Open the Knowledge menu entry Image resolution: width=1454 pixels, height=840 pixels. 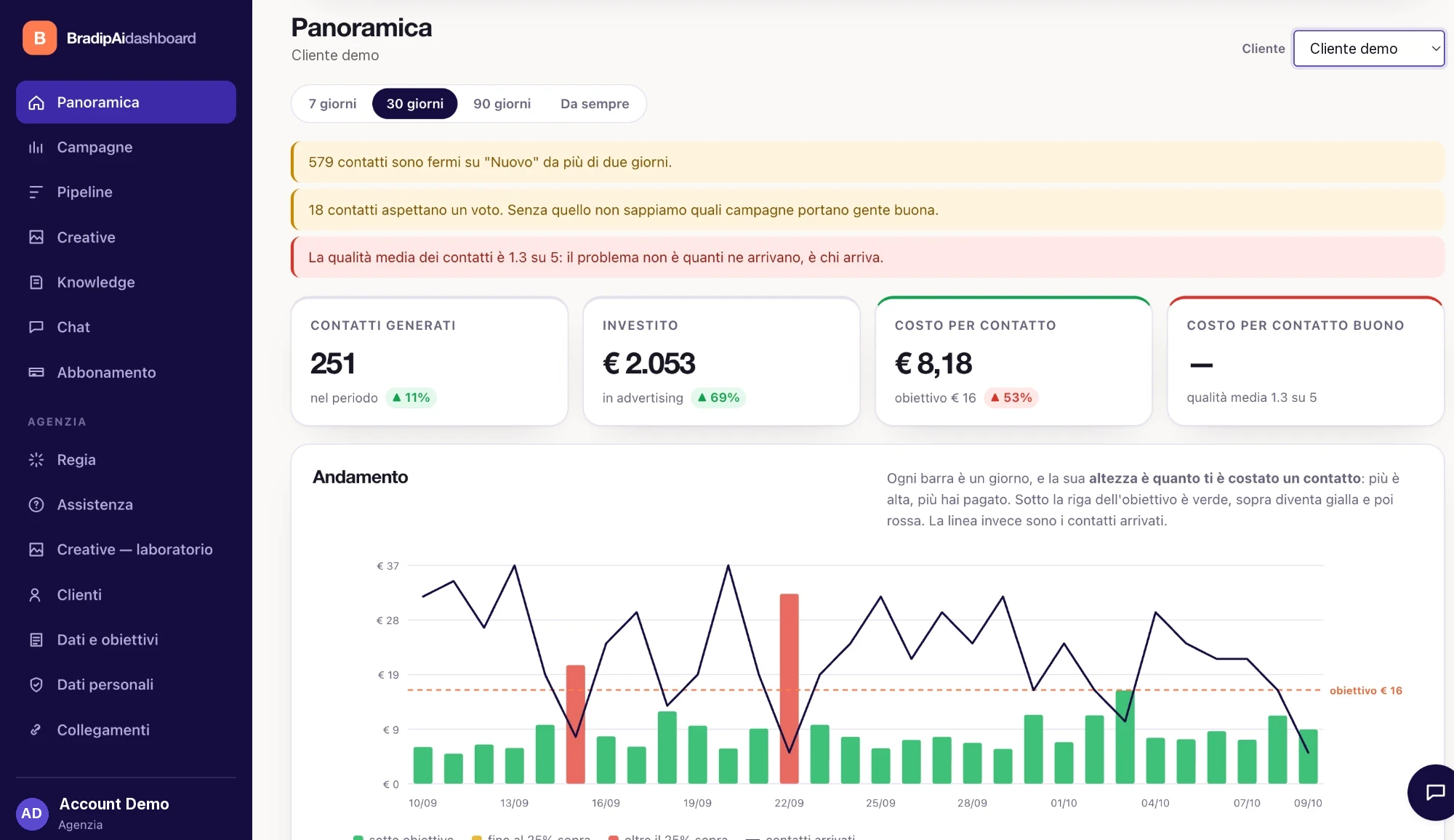(126, 283)
